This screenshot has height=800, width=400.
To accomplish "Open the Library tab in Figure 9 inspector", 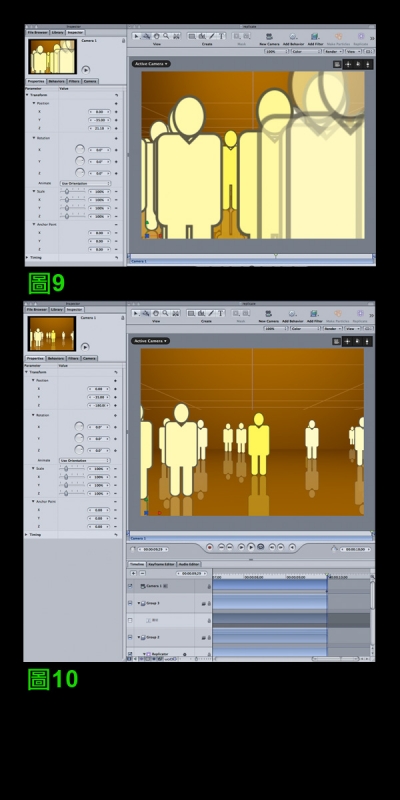I will click(57, 32).
